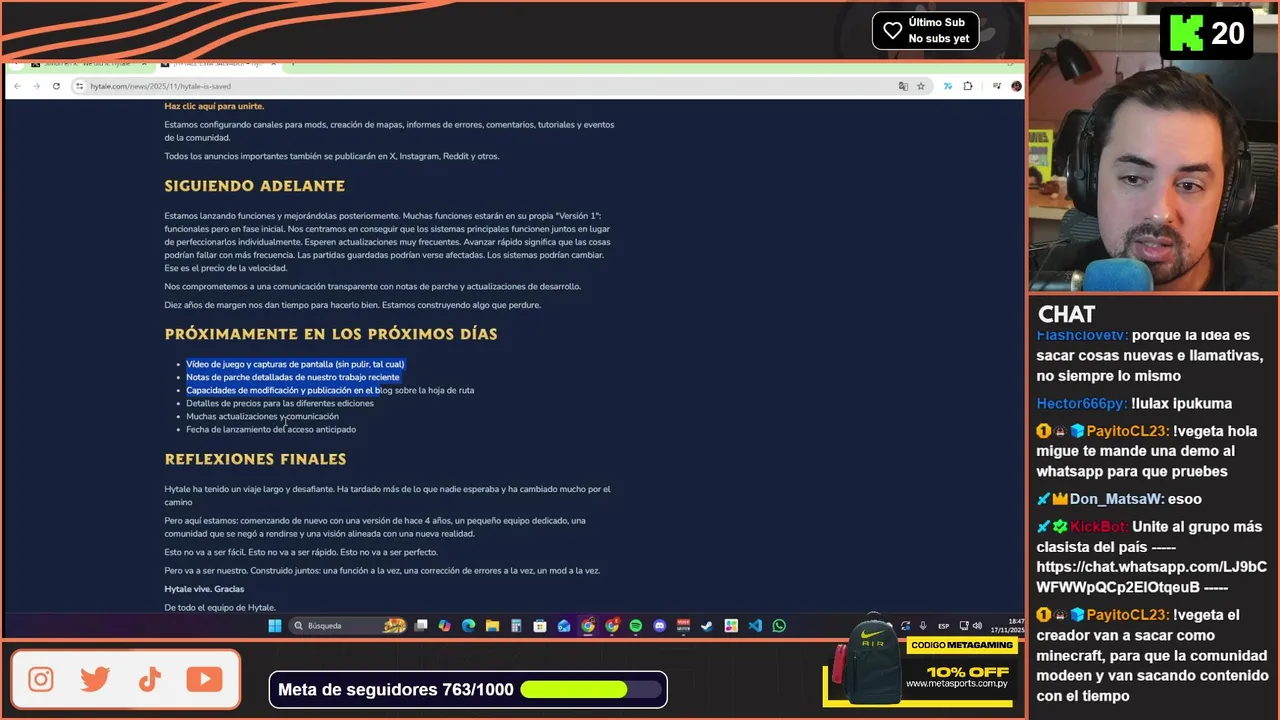Click the Instagram icon in the overlay
This screenshot has height=720, width=1280.
coord(41,680)
